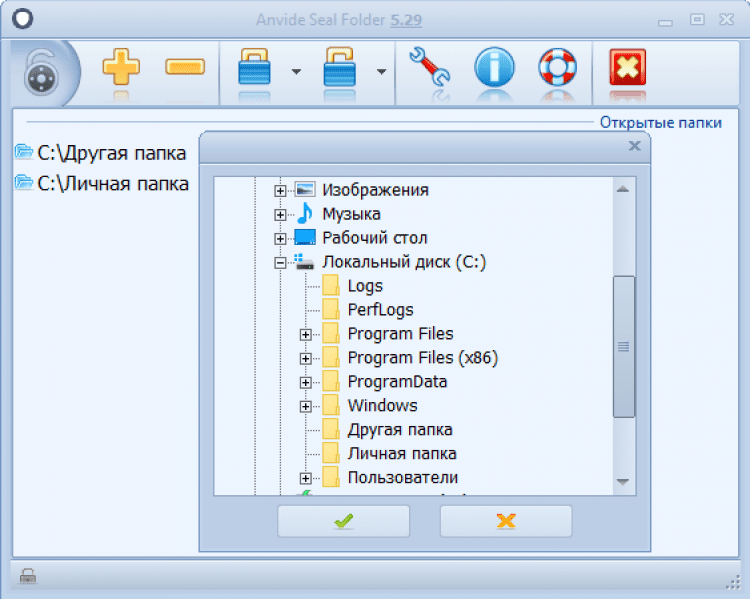
Task: Maximize the Anvide Seal Folder window
Action: 697,19
